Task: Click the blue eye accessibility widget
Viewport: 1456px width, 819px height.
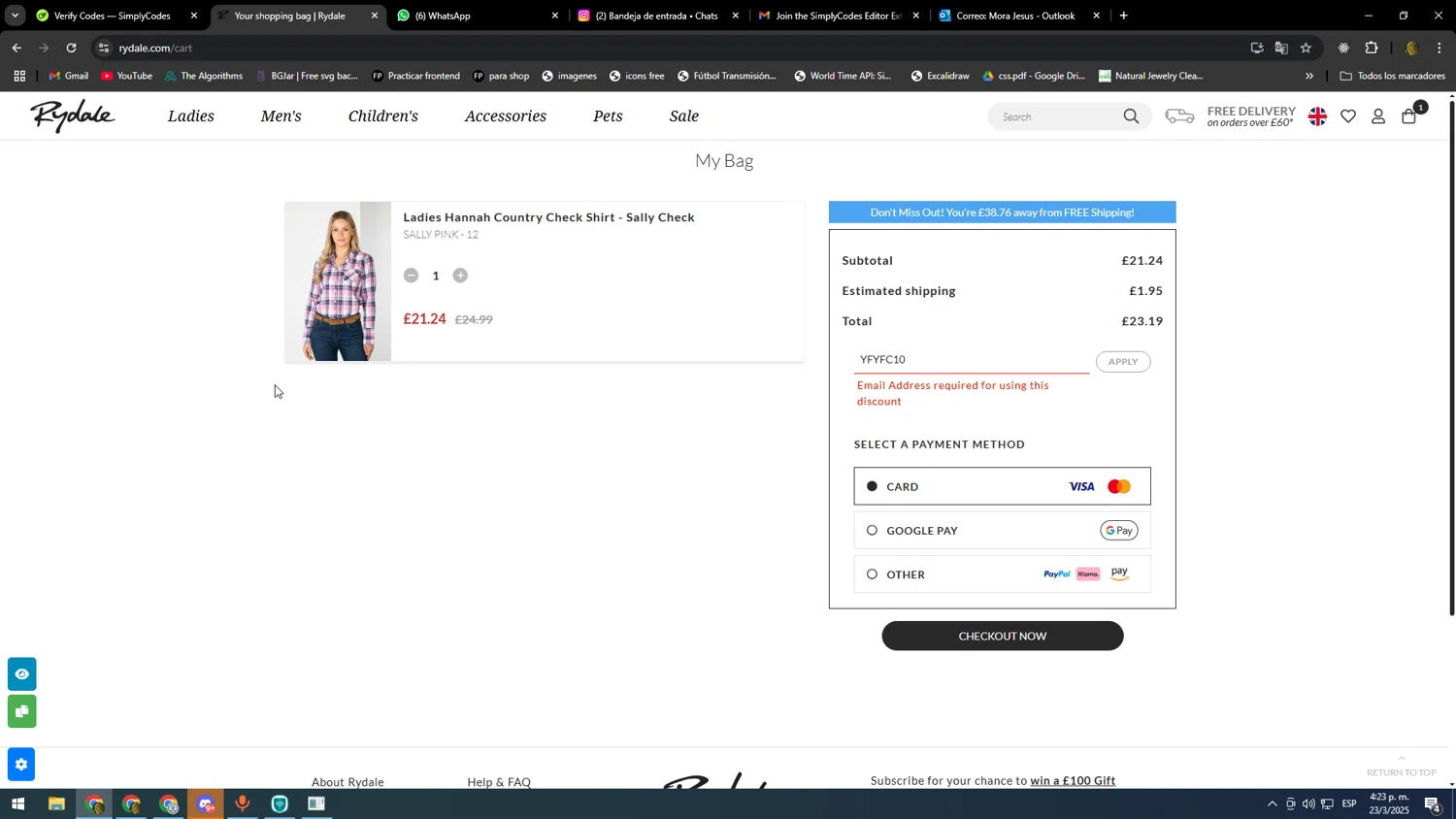Action: [22, 674]
